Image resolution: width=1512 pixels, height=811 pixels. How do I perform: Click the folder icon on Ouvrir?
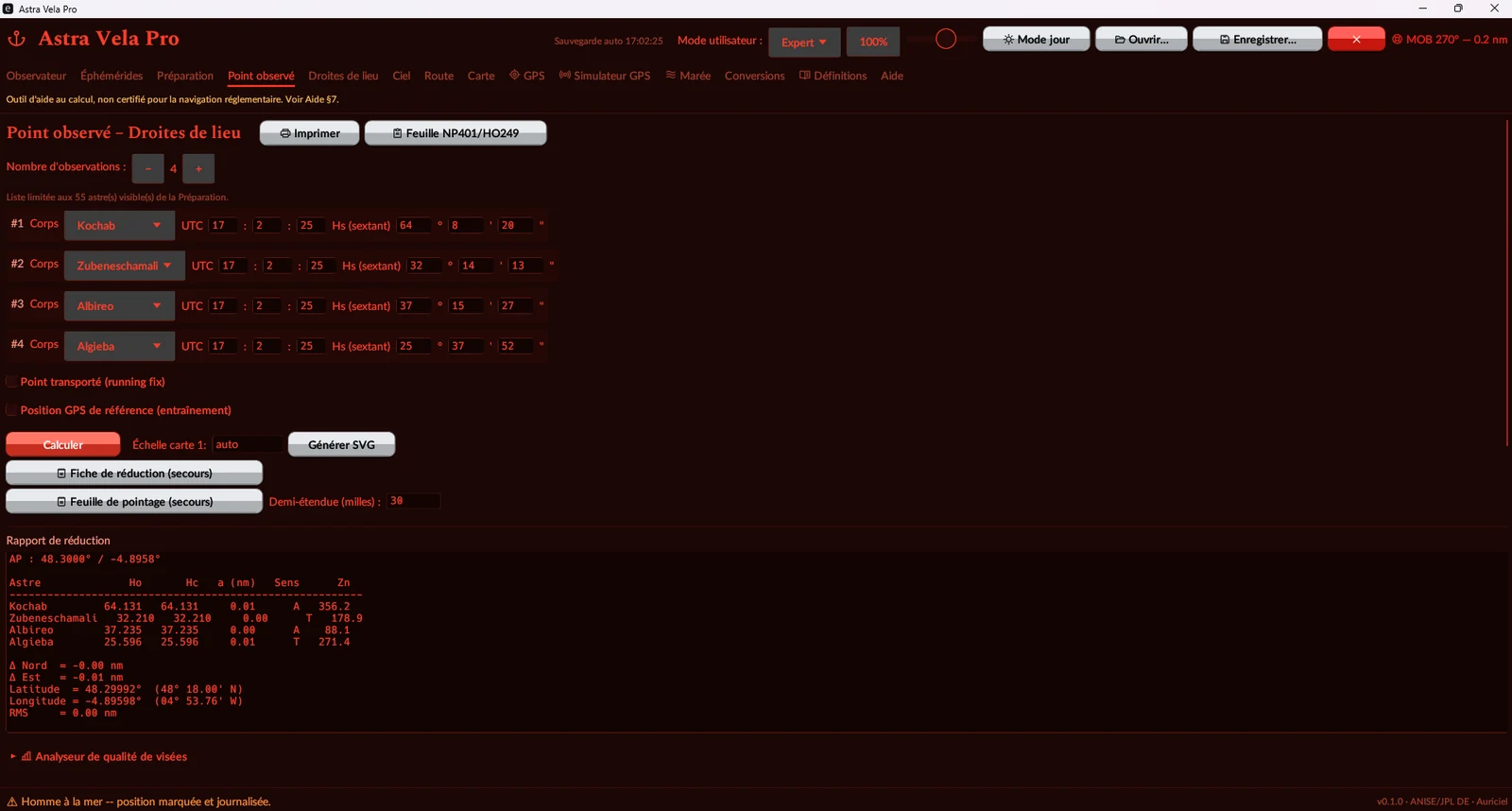[x=1120, y=40]
